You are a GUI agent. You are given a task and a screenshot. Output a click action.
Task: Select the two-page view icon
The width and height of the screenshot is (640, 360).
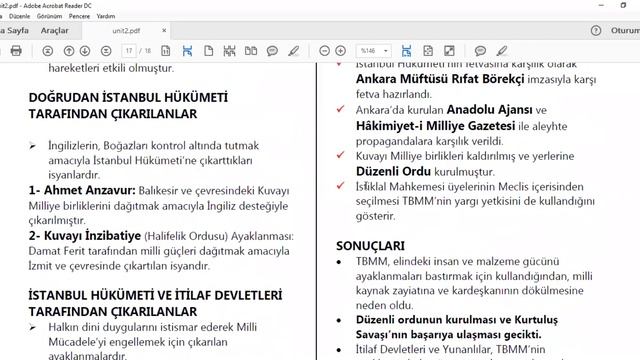click(251, 51)
